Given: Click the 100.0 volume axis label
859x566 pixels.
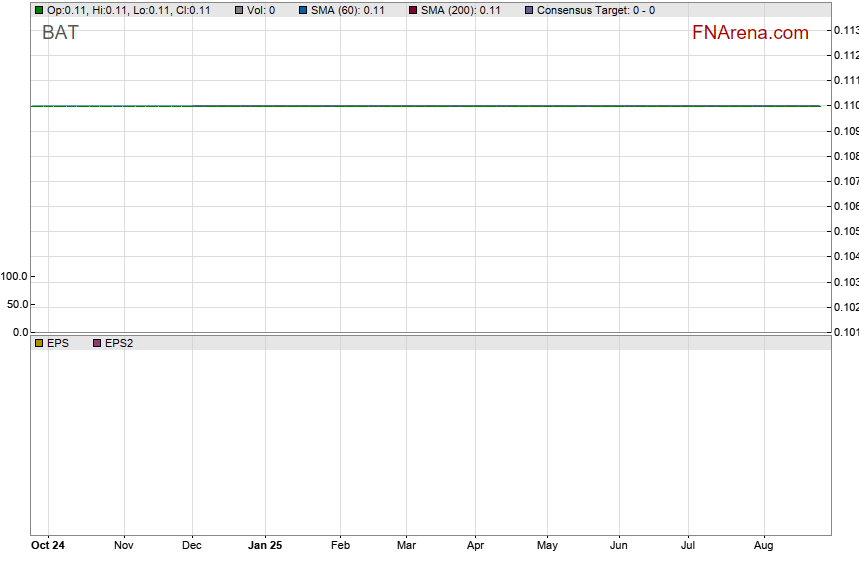Looking at the screenshot, I should click(16, 276).
